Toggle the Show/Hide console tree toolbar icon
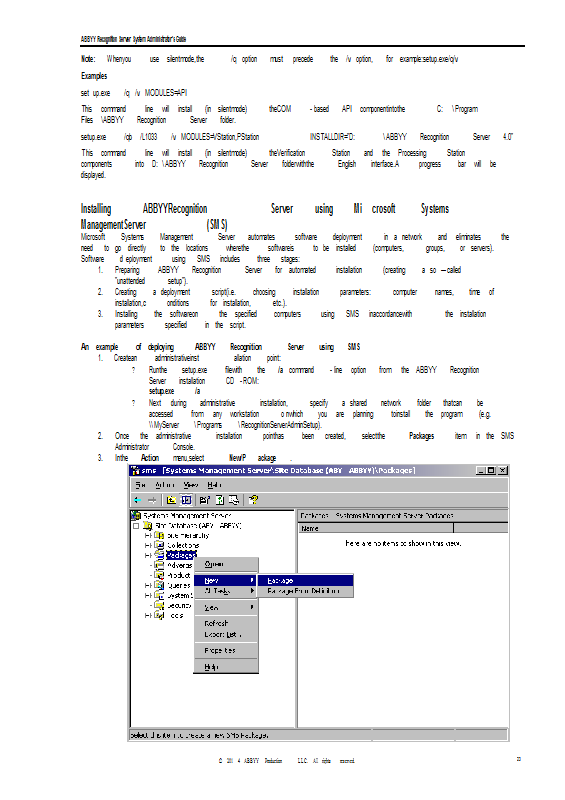Image resolution: width=565 pixels, height=800 pixels. pyautogui.click(x=186, y=500)
